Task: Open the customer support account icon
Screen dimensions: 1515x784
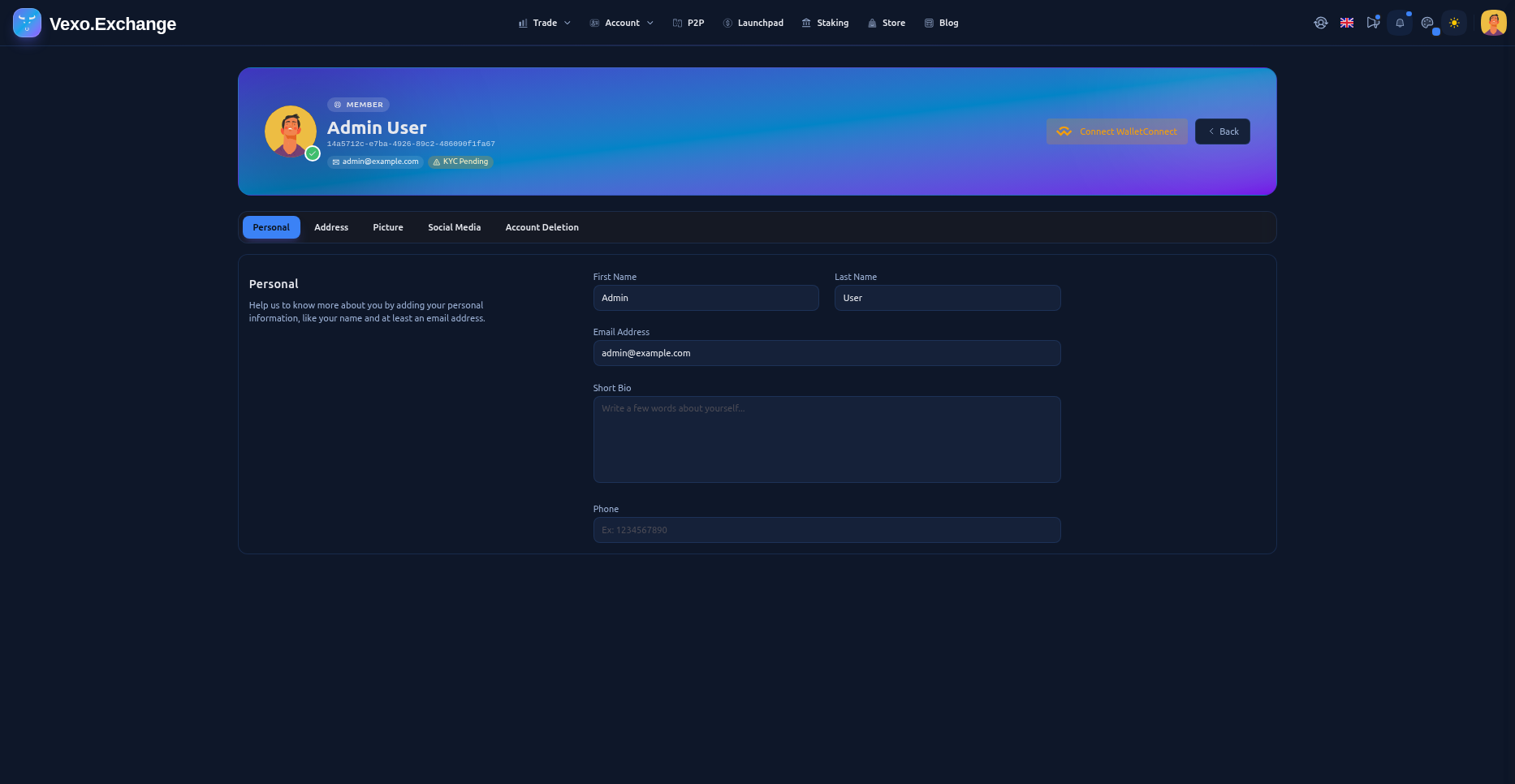Action: (1321, 23)
